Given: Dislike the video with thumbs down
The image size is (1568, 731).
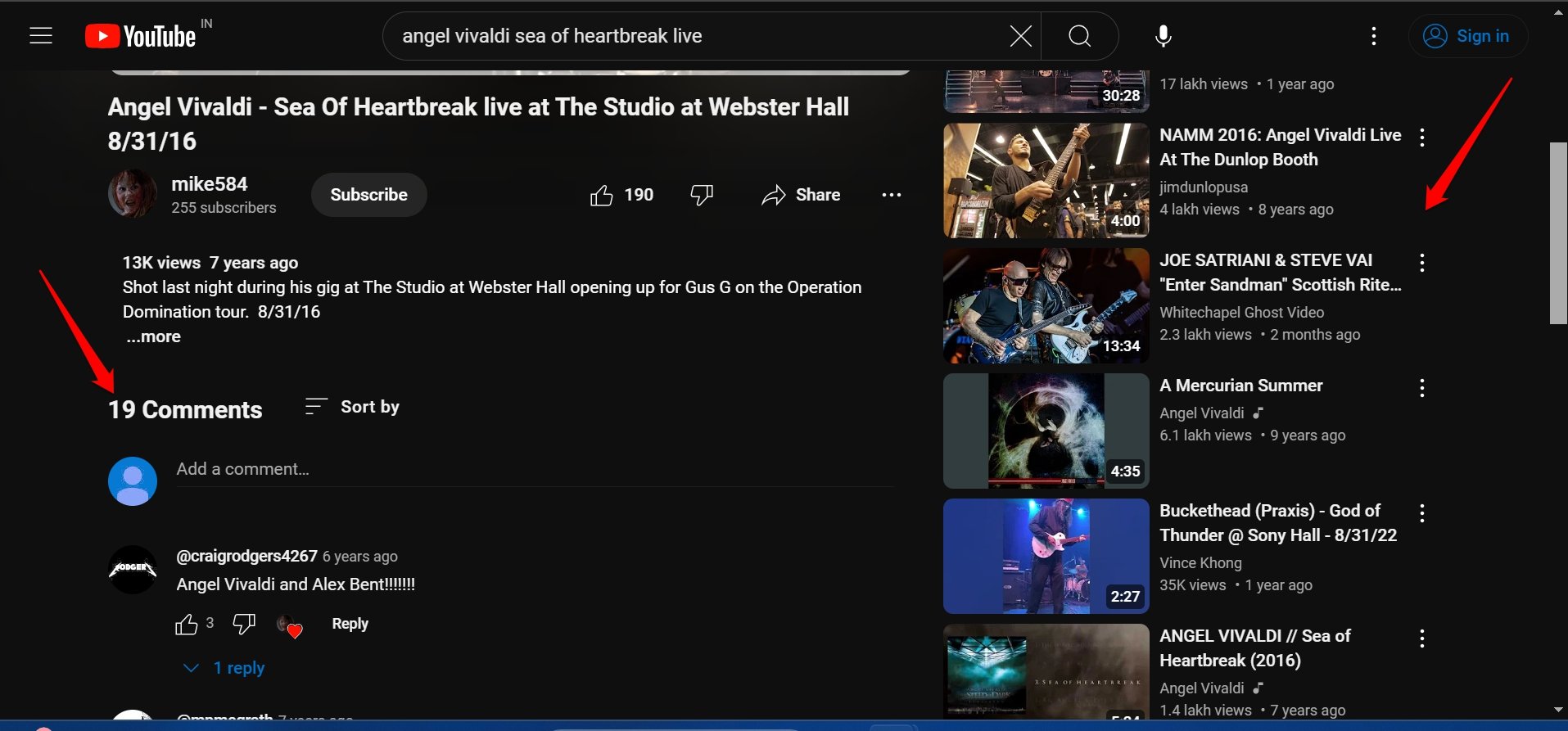Looking at the screenshot, I should [x=702, y=195].
